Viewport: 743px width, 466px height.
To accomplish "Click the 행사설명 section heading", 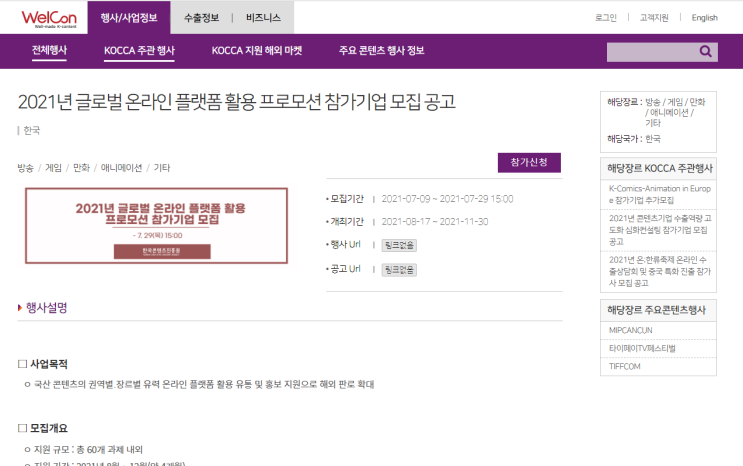I will (x=46, y=308).
